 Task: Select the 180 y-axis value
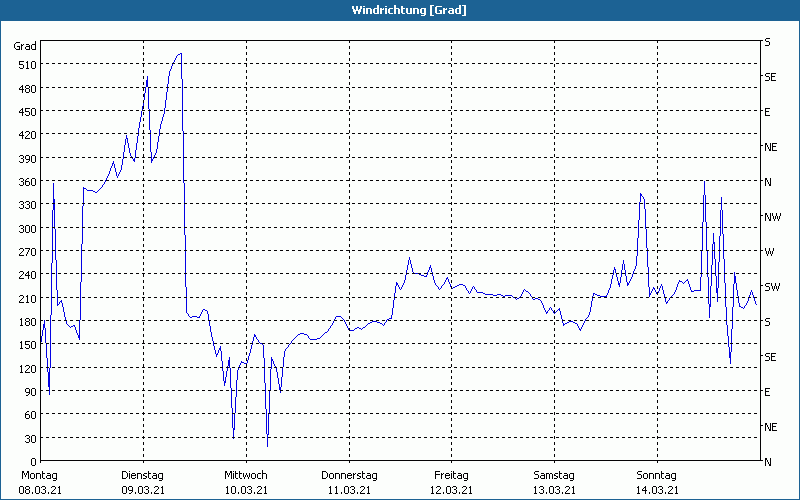(x=28, y=322)
